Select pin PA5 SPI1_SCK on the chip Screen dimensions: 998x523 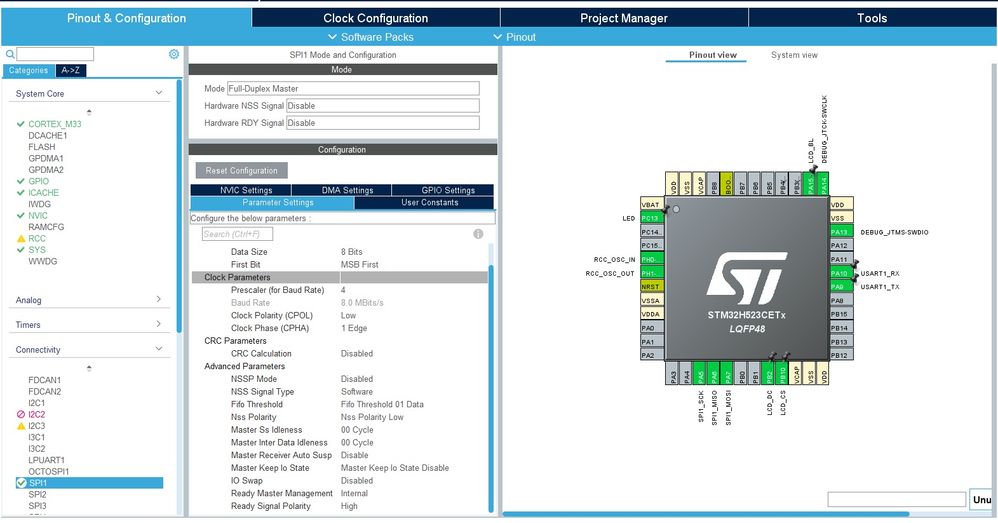click(x=700, y=373)
